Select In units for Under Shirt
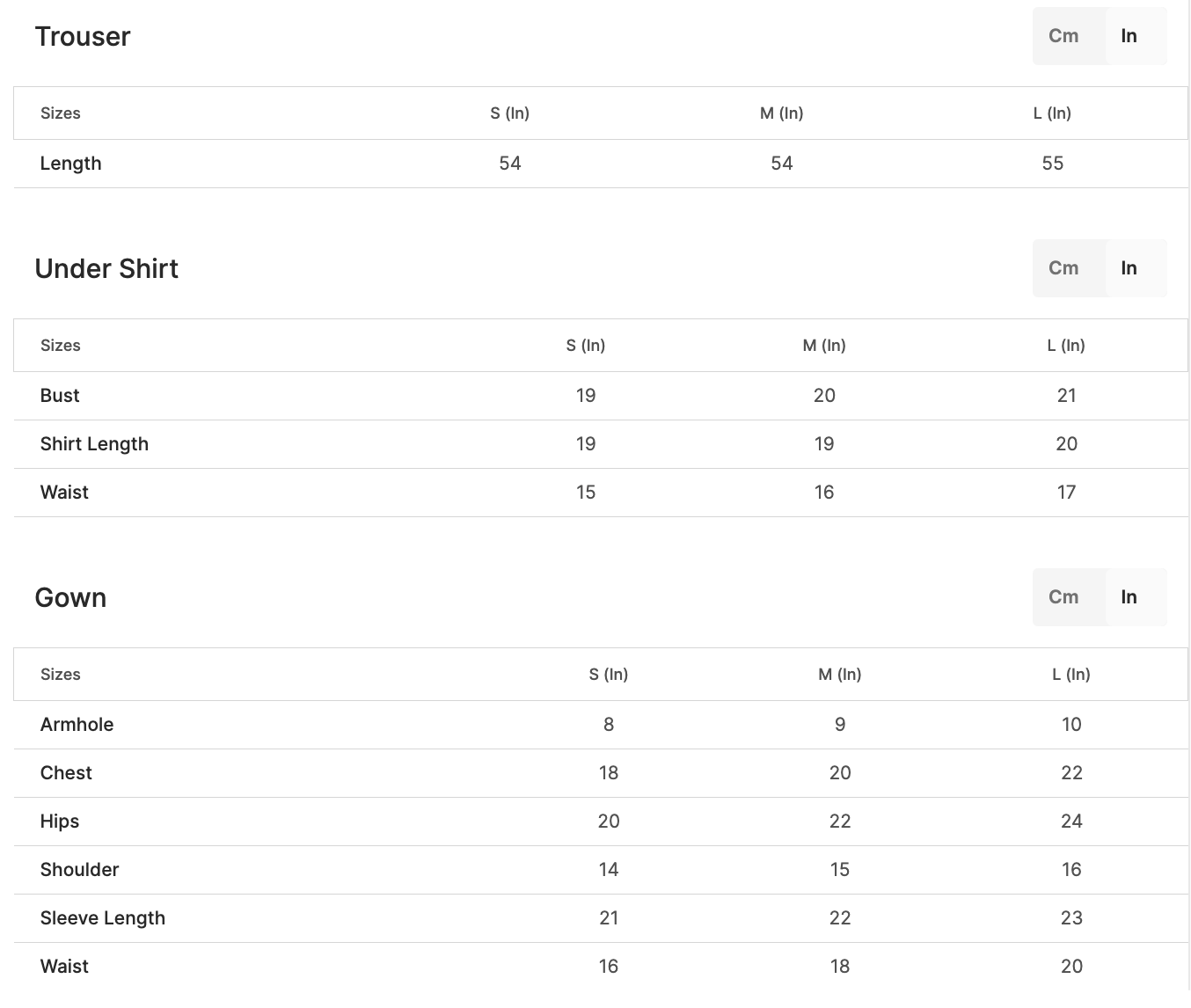The image size is (1191, 1008). click(1129, 268)
